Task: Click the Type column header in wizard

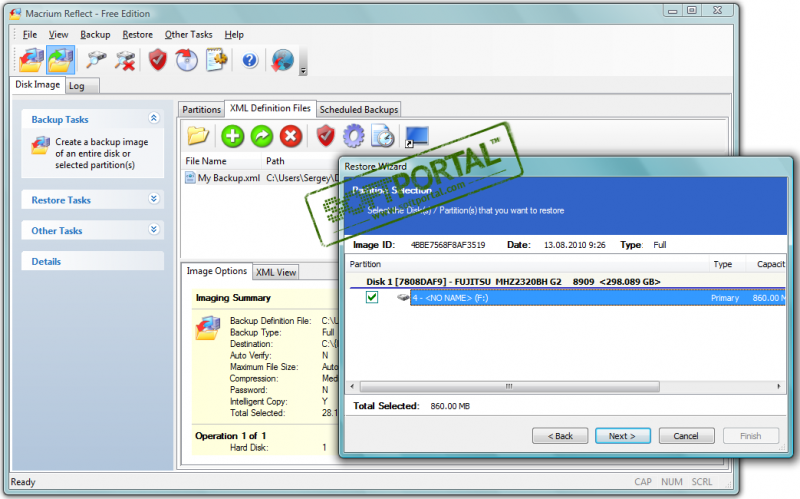Action: tap(727, 264)
